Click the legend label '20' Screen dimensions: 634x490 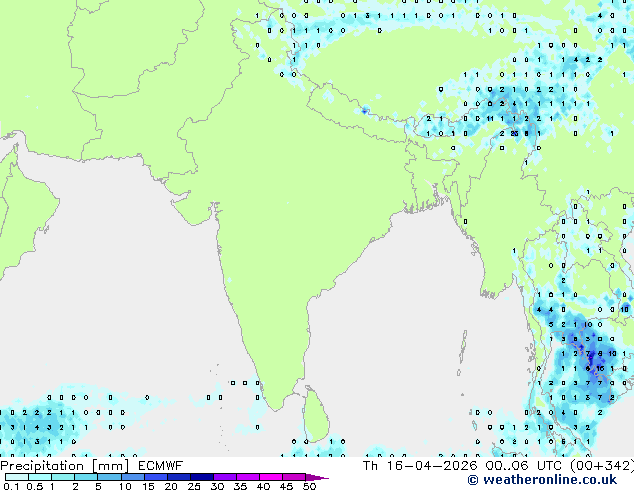pyautogui.click(x=171, y=486)
